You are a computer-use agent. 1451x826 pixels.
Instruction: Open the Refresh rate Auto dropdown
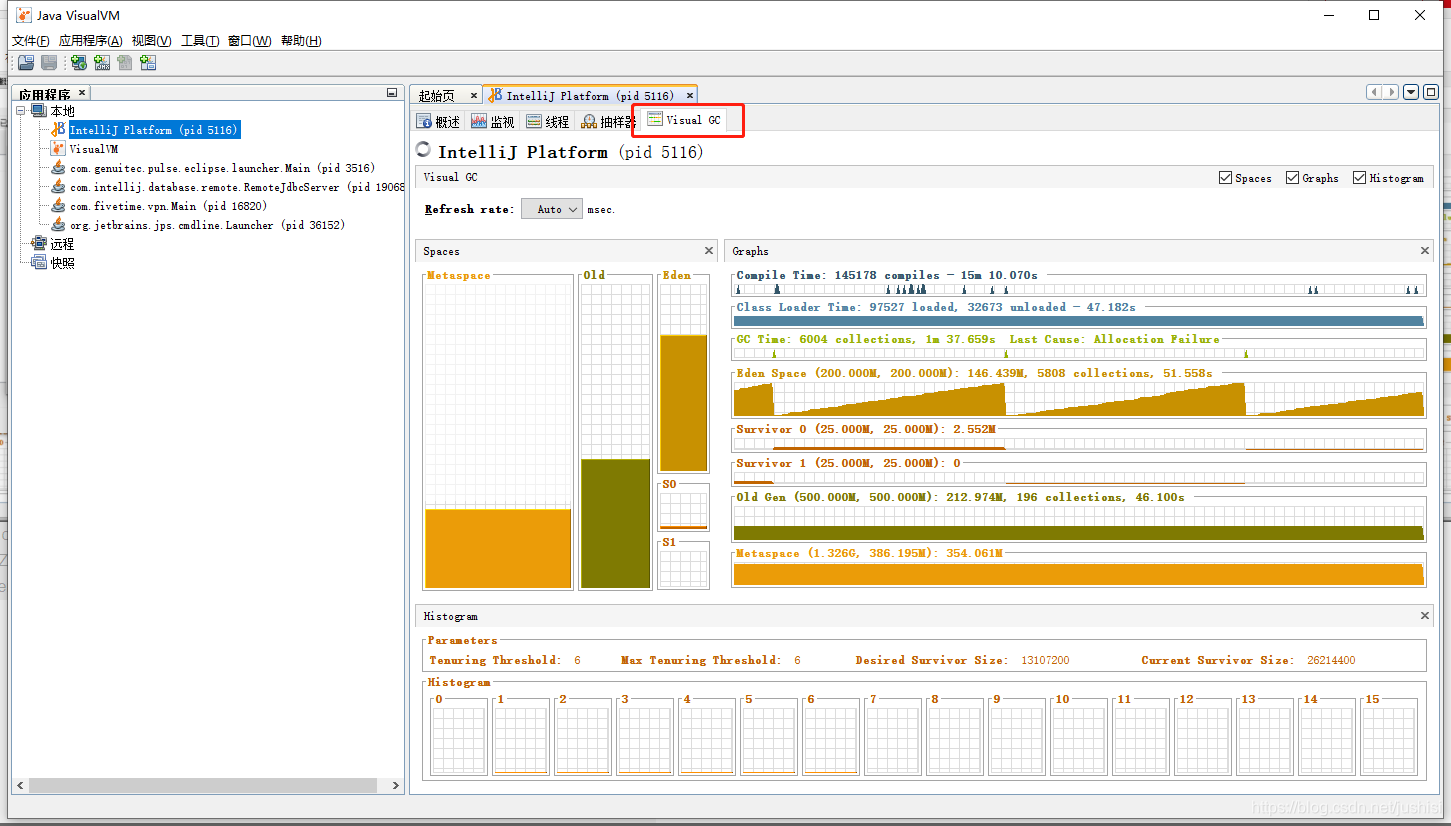(x=552, y=209)
